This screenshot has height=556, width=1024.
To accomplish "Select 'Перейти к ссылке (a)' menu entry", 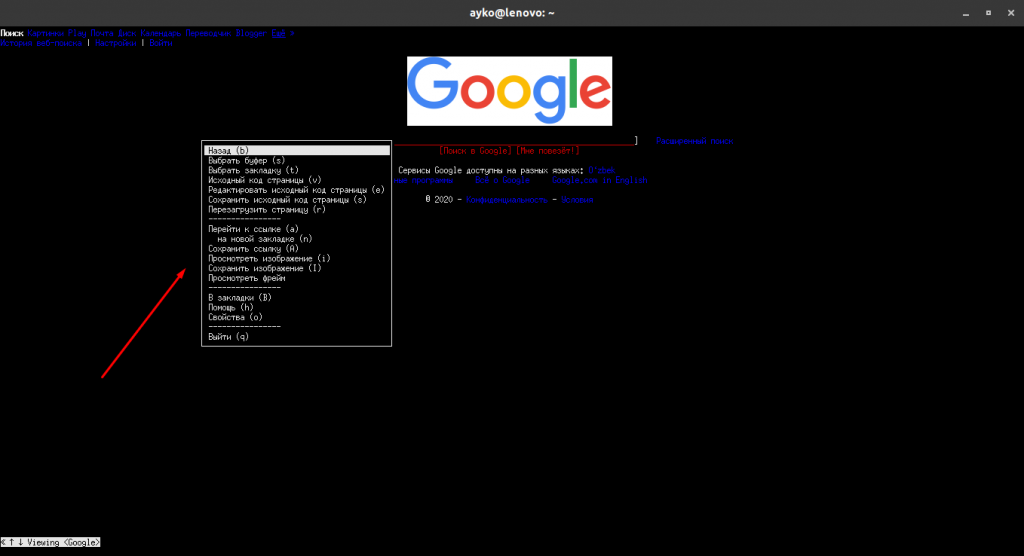I will (x=253, y=229).
